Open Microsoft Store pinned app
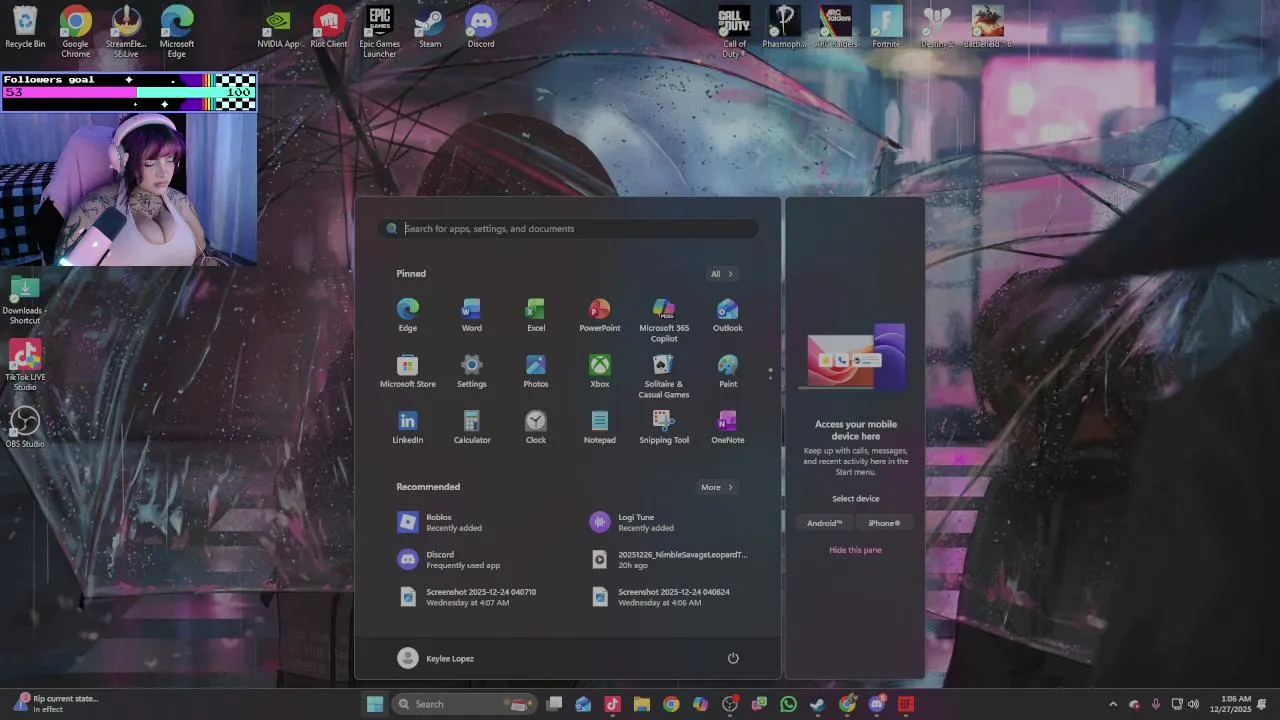 coord(407,371)
